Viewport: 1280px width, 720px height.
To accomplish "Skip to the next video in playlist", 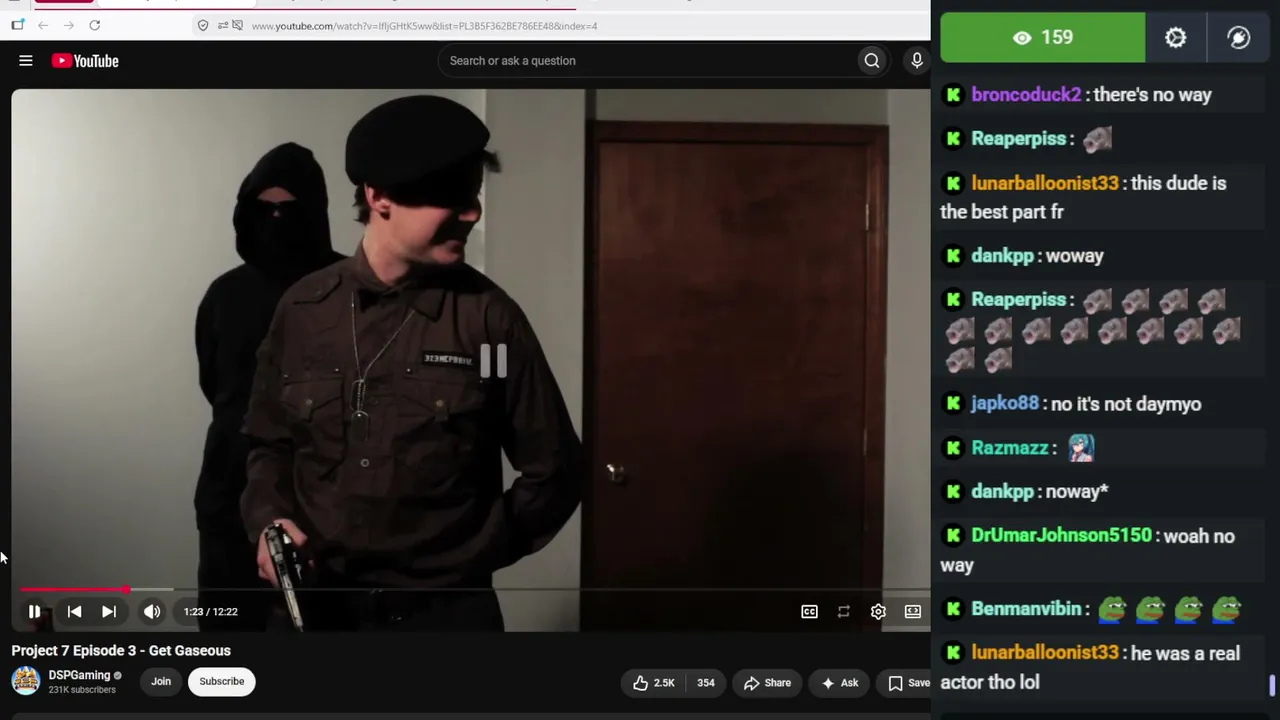I will pos(109,611).
